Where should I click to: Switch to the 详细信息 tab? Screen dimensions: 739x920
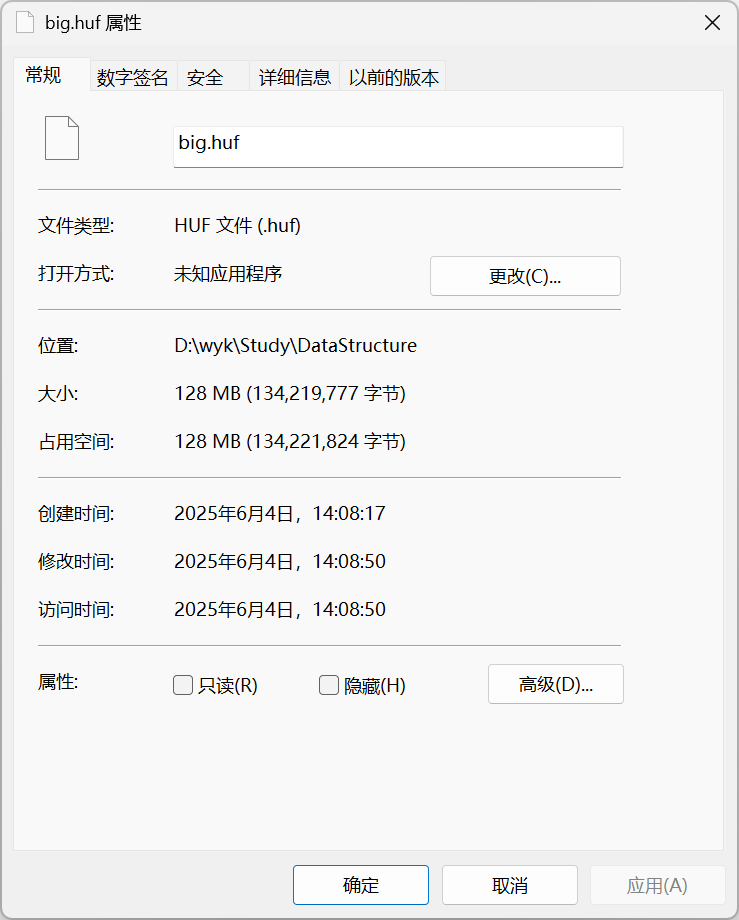295,77
